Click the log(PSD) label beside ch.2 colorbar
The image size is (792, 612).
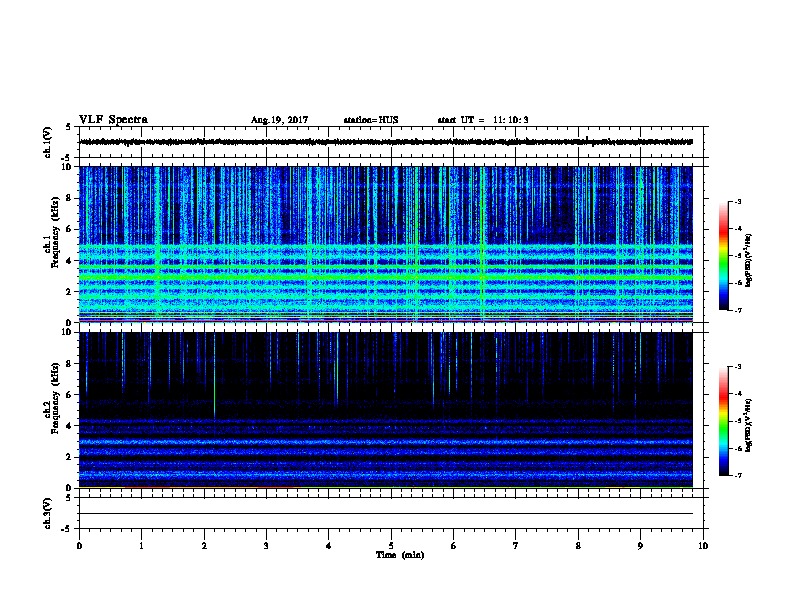coord(748,425)
